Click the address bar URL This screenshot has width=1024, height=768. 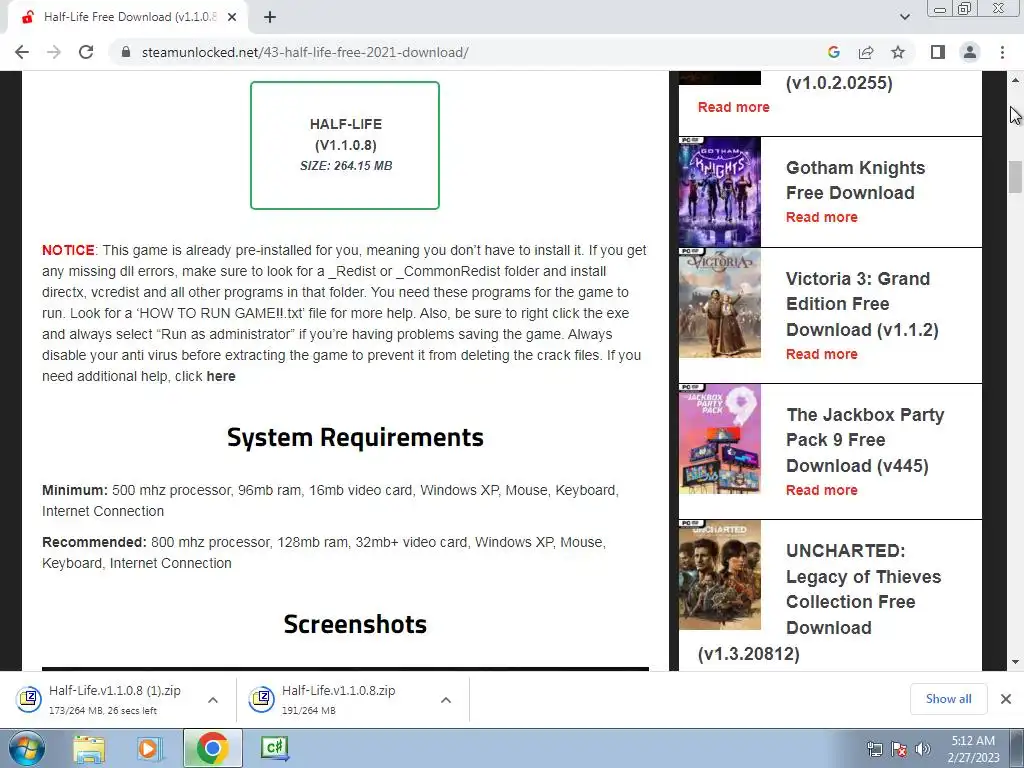pos(305,52)
